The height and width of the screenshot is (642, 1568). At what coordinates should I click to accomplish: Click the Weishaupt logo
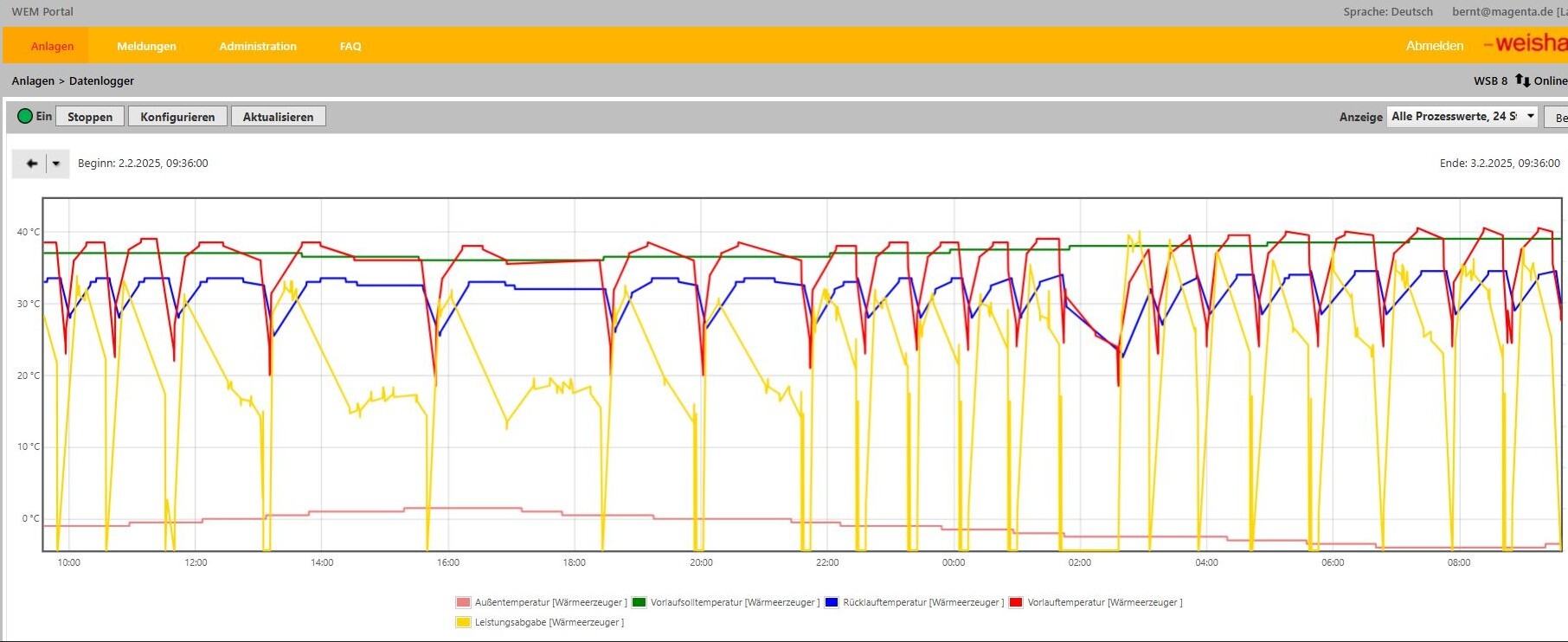[x=1525, y=43]
